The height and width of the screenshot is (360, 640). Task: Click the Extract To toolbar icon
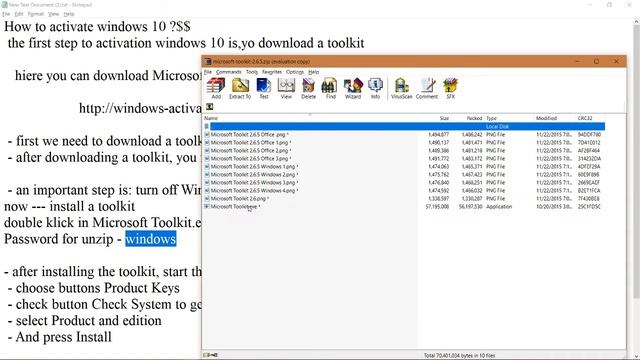pos(240,89)
